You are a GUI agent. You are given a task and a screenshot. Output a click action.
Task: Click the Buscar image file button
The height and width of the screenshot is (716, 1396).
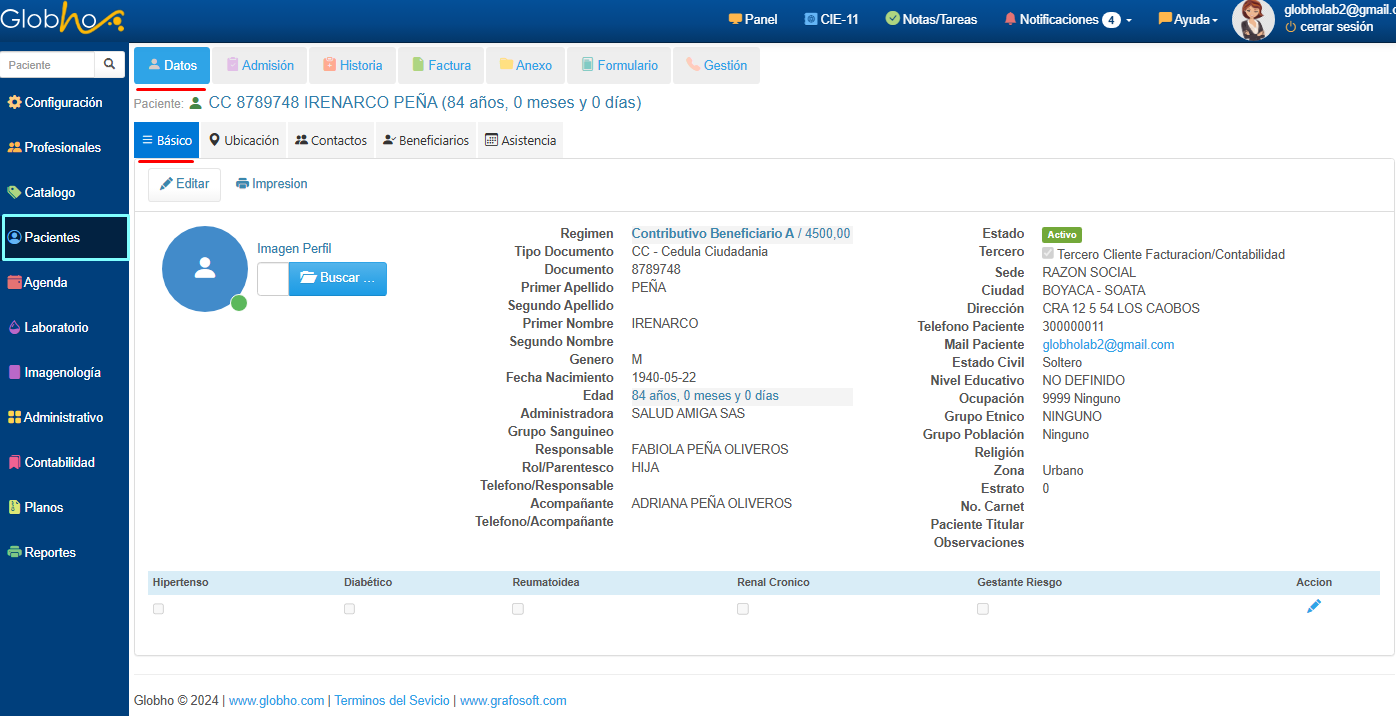pos(337,278)
